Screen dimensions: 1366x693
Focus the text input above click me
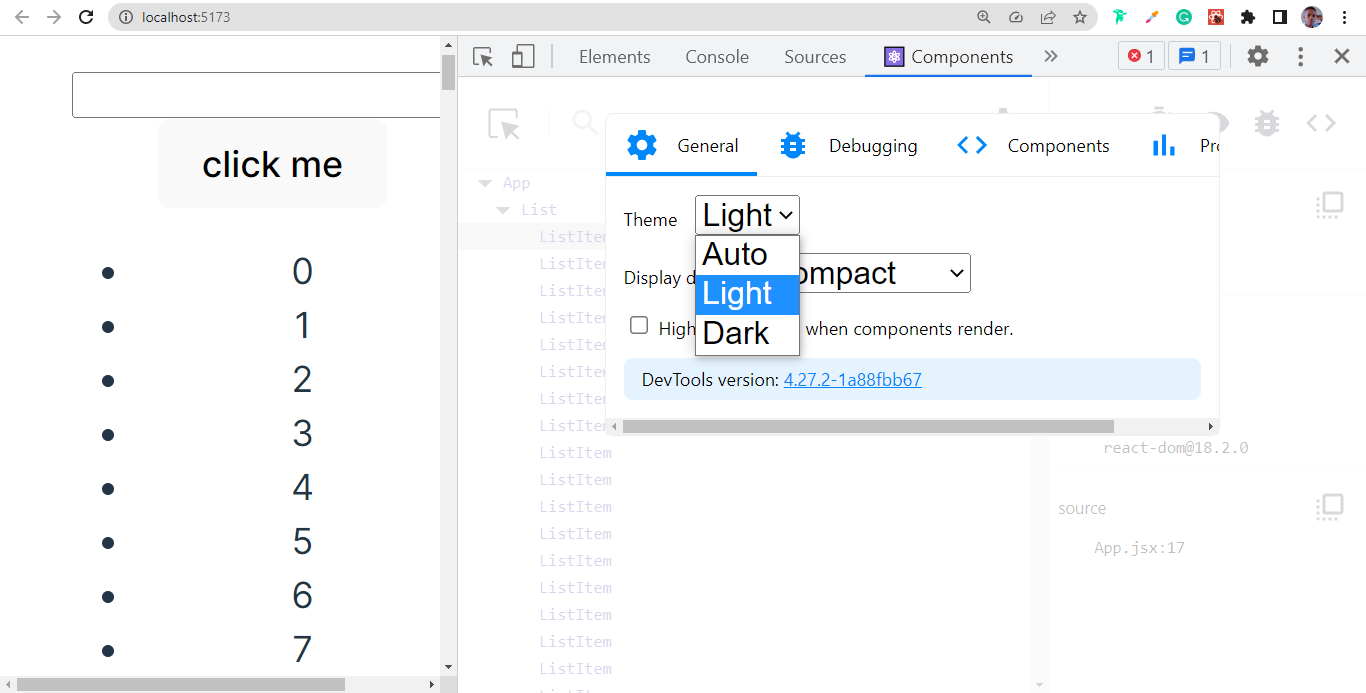click(x=256, y=95)
